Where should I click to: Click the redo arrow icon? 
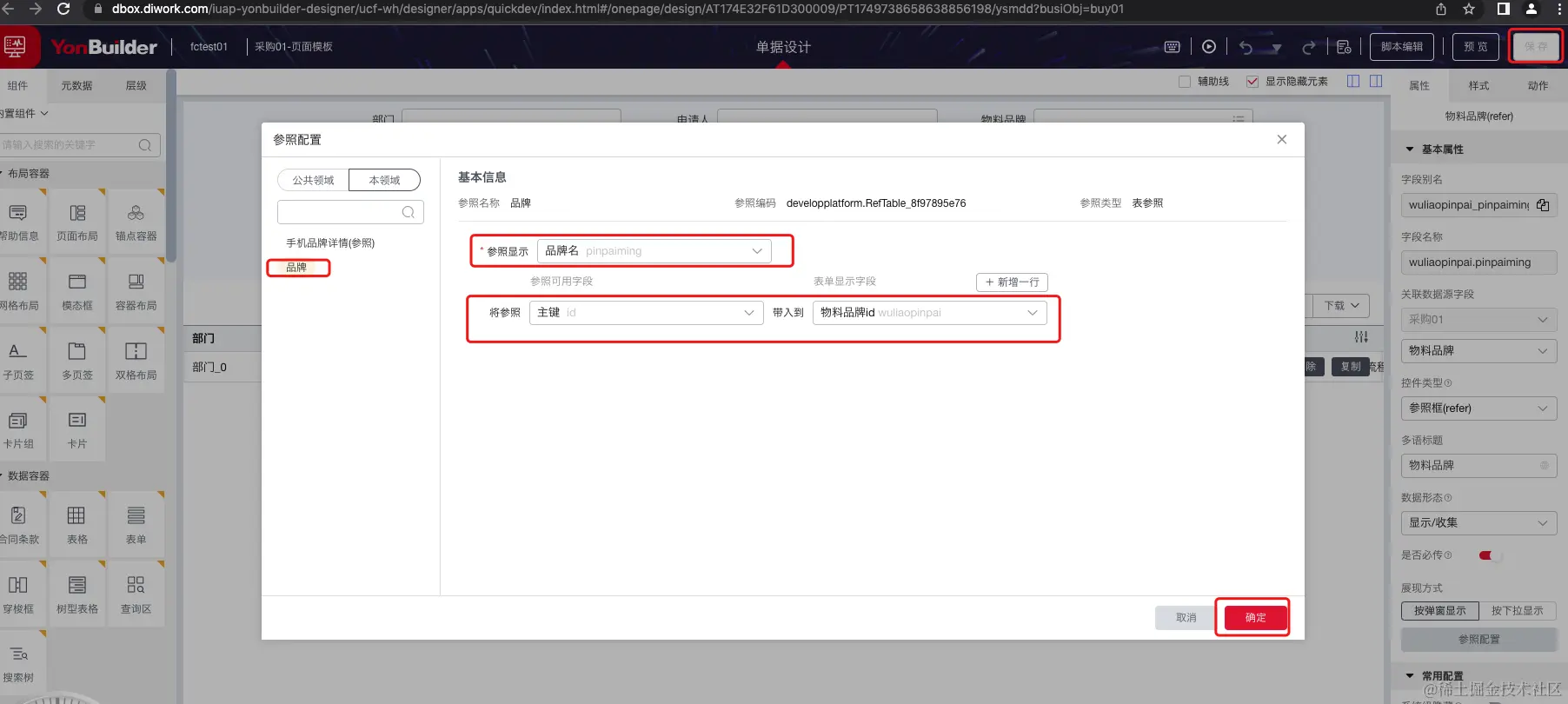[x=1308, y=47]
